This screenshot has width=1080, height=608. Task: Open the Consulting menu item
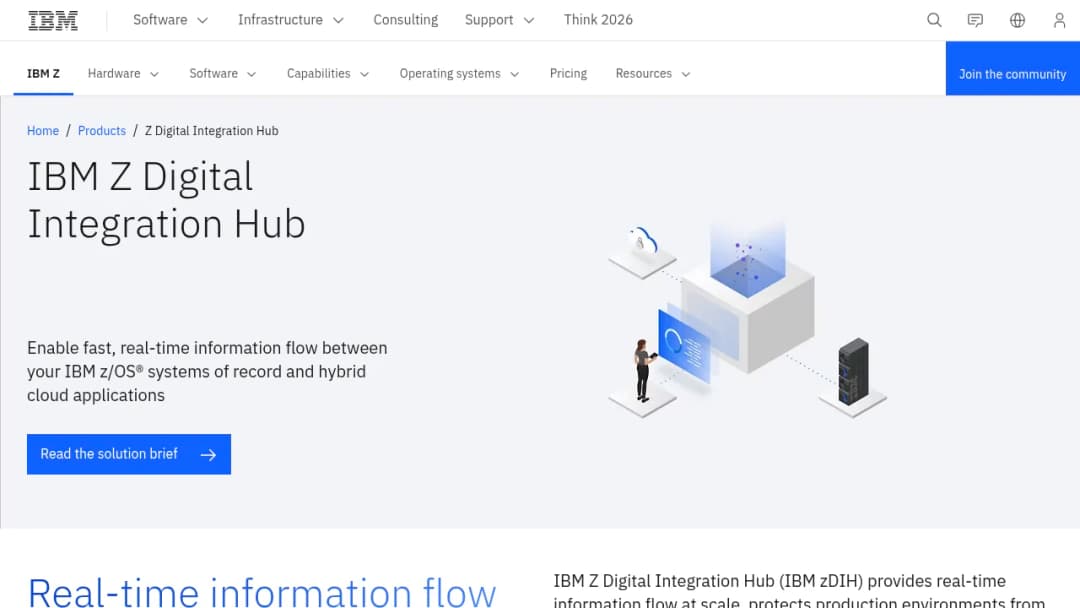[405, 20]
